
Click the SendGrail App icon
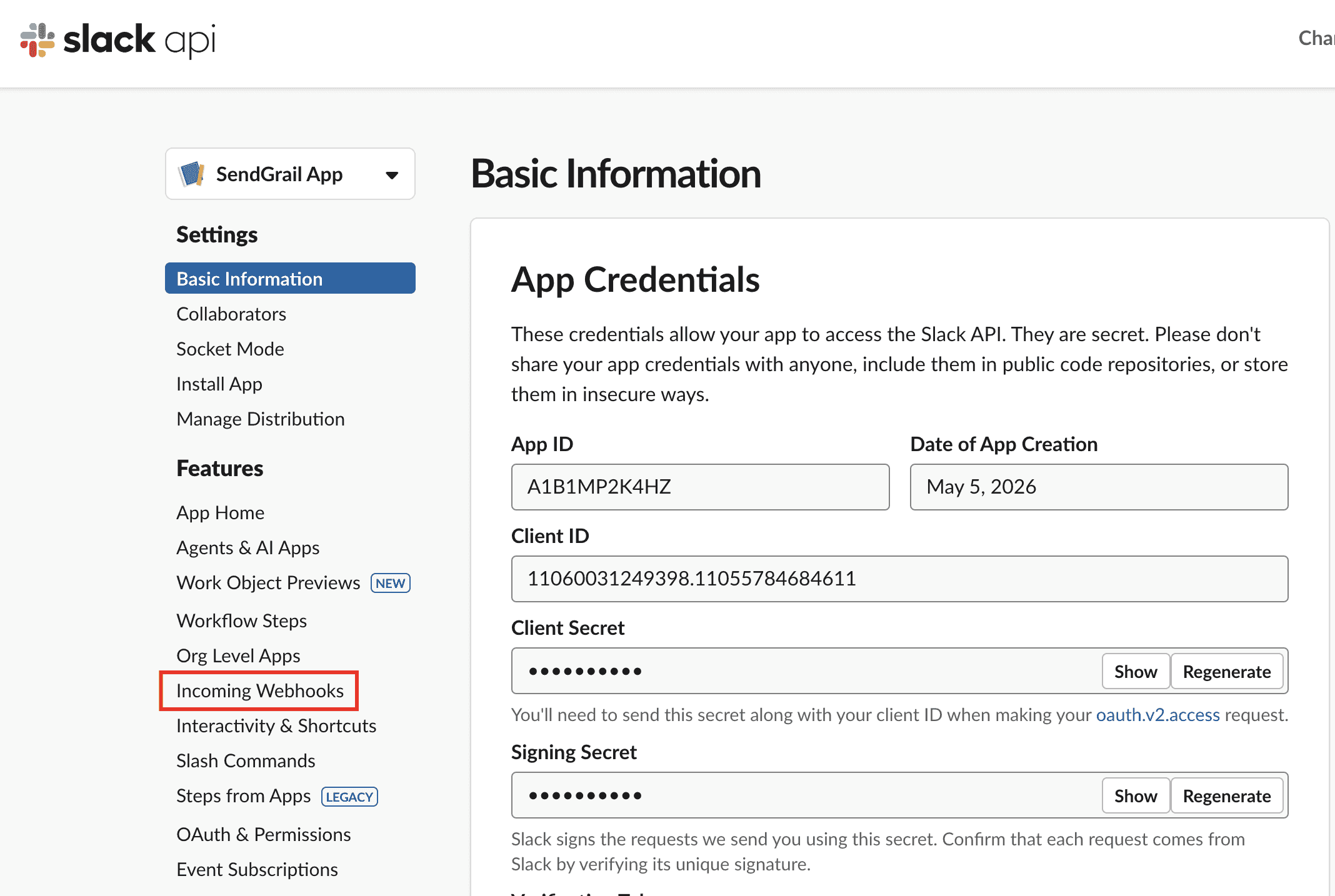point(192,174)
